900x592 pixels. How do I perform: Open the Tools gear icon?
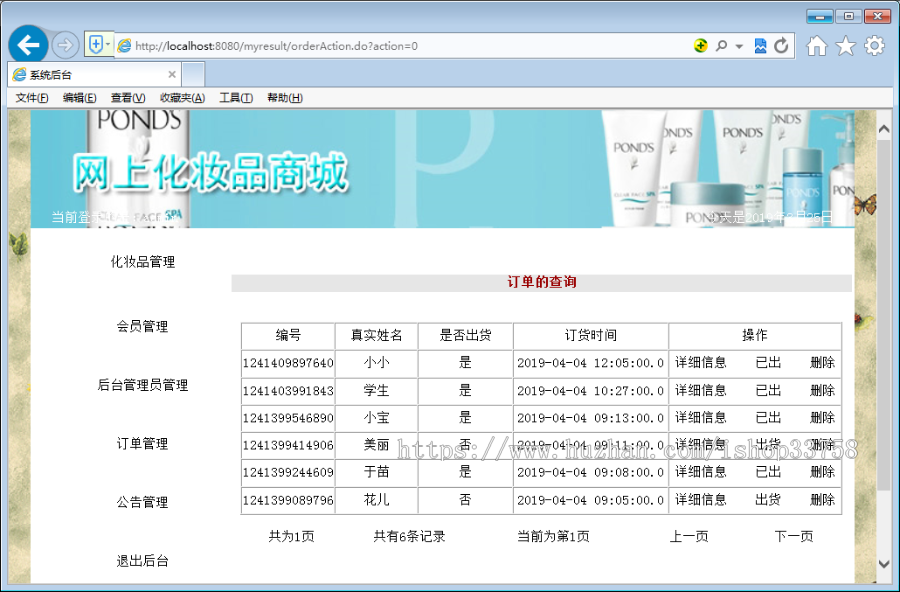click(873, 45)
